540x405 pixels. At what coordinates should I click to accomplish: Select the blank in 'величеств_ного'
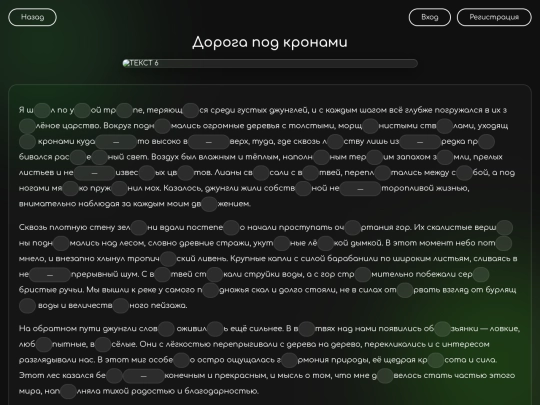pos(121,306)
